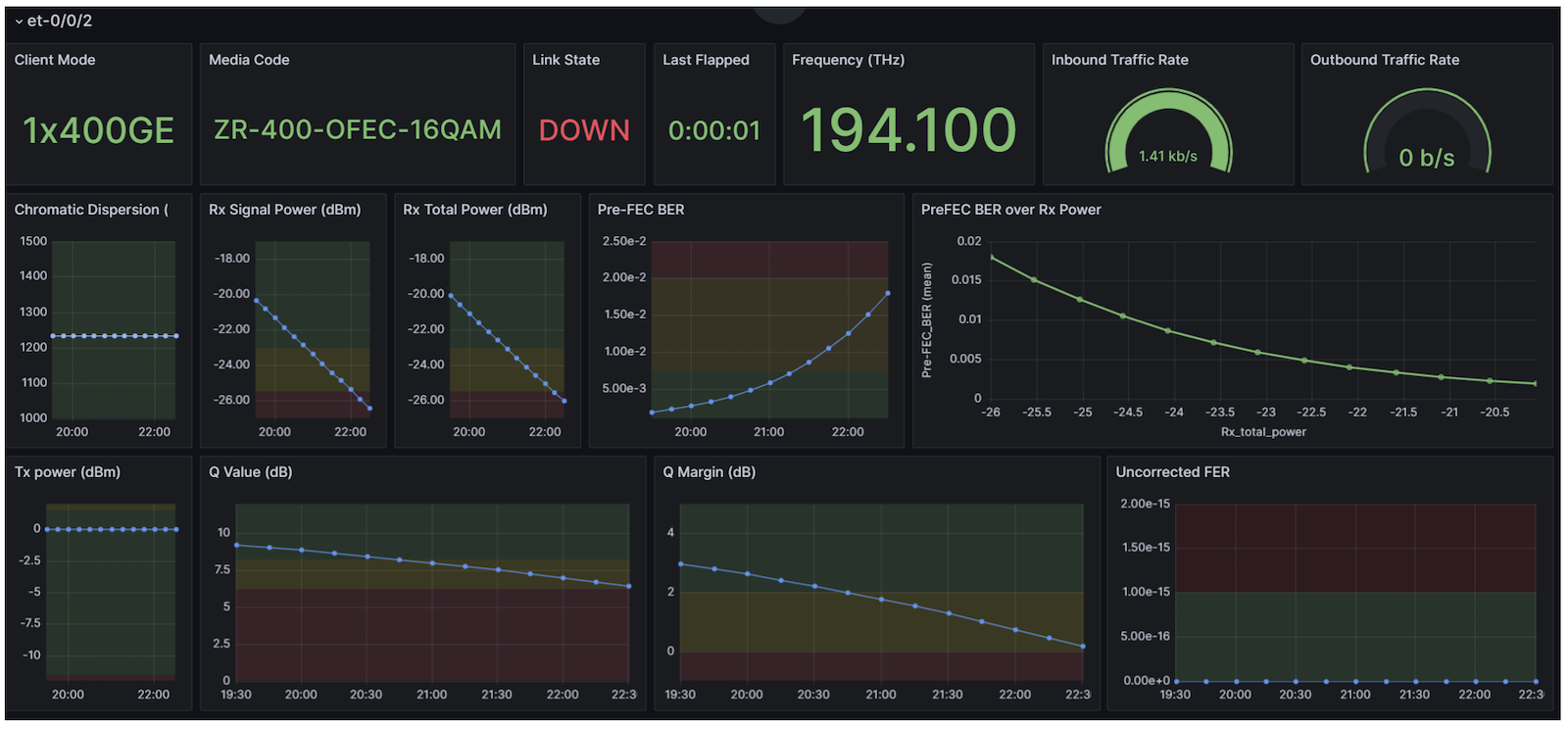Select the Chromatic Dispersion panel title
Viewport: 1568px width, 729px height.
click(x=91, y=210)
